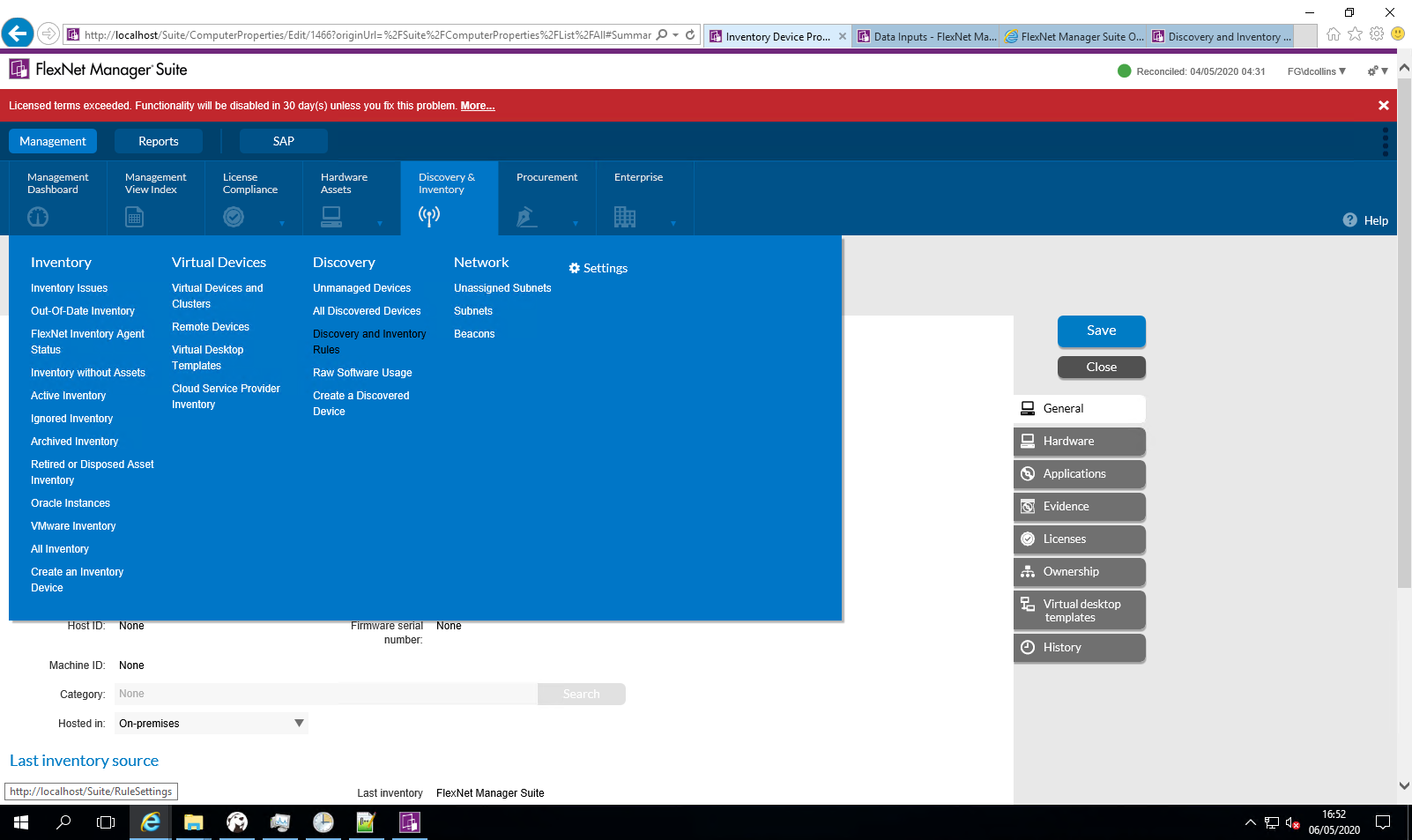Open the FG\dcollins user dropdown
Screen dimensions: 1412x840
1317,71
